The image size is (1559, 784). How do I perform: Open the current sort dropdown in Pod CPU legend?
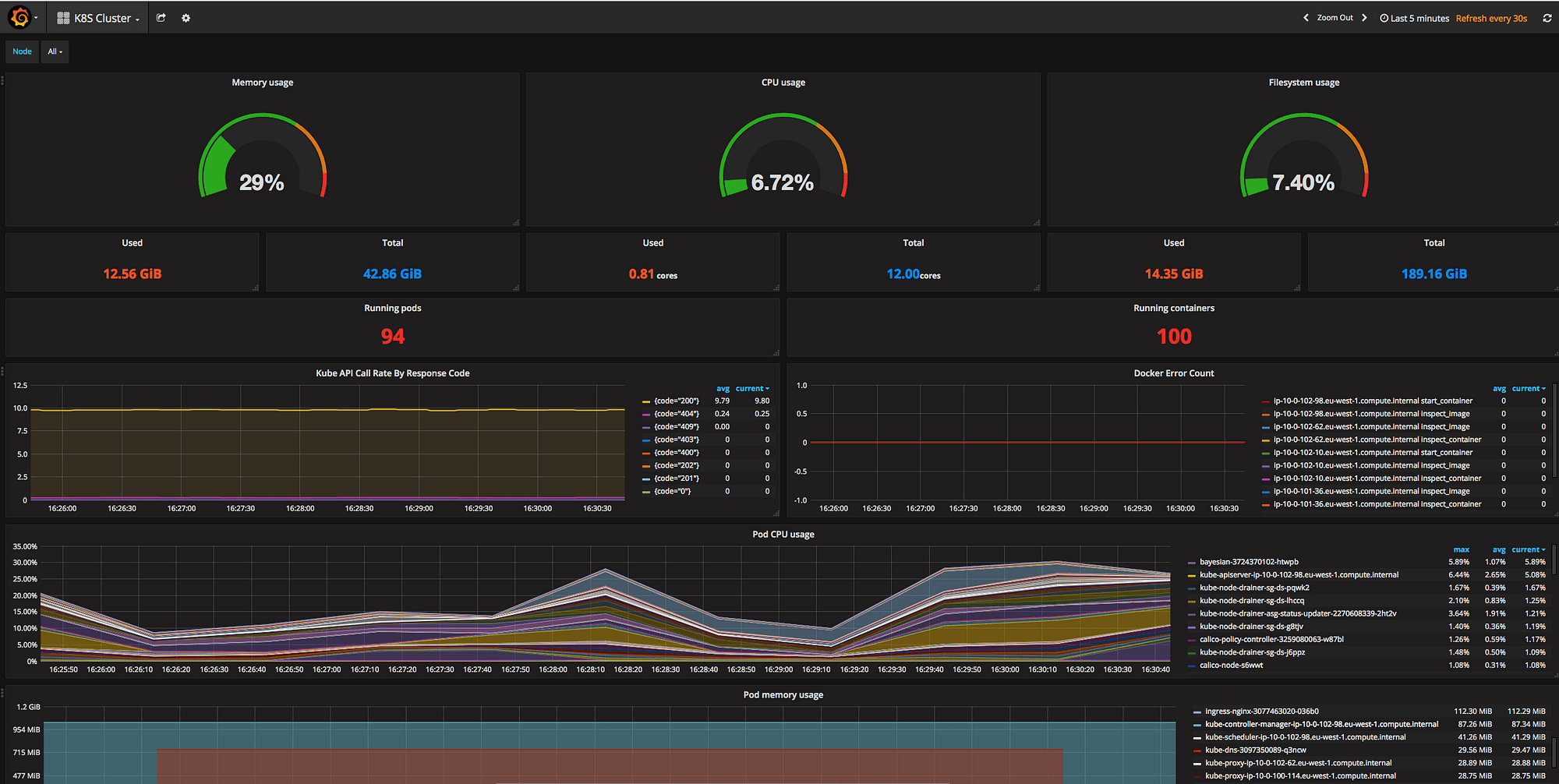tap(1527, 549)
